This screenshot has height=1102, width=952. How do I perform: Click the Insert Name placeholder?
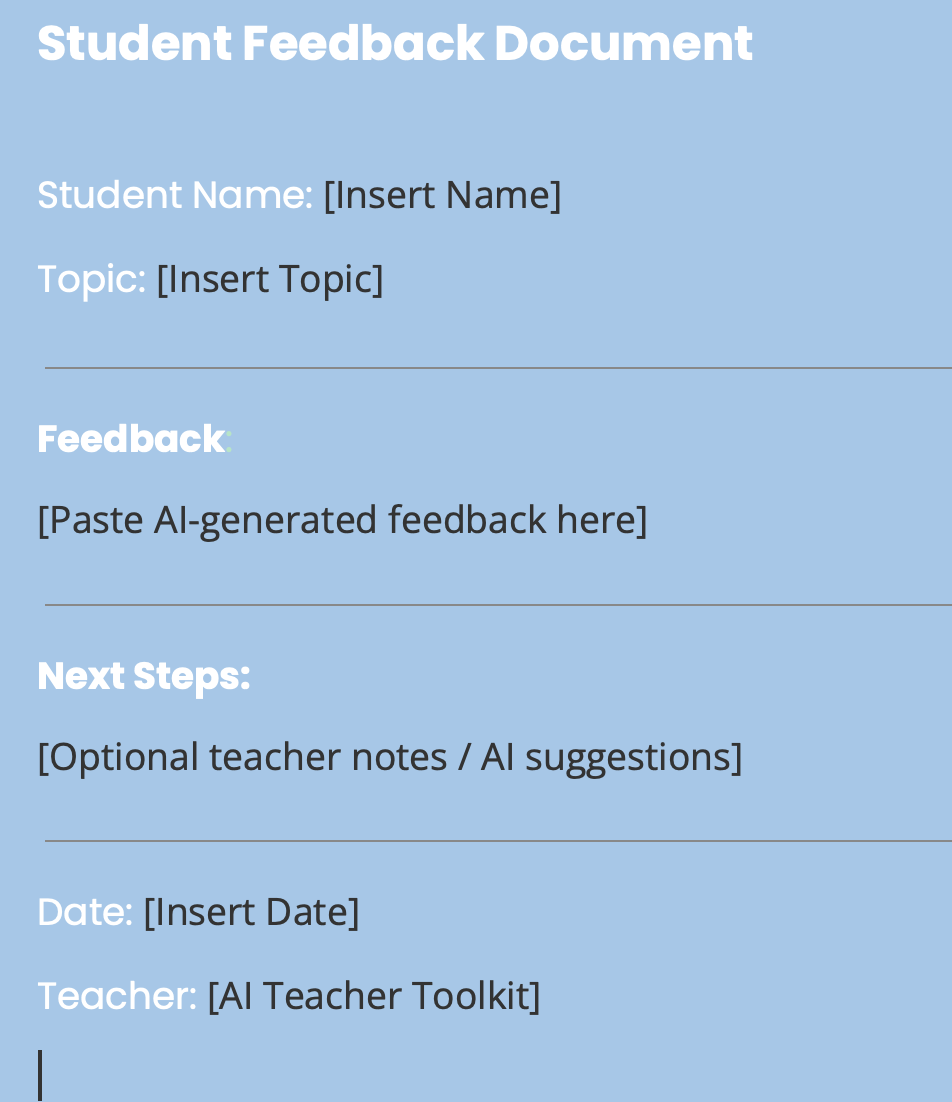pos(442,195)
